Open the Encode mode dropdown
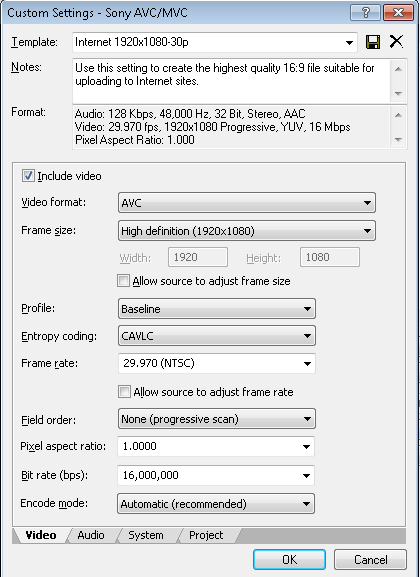The image size is (420, 577). pyautogui.click(x=216, y=503)
